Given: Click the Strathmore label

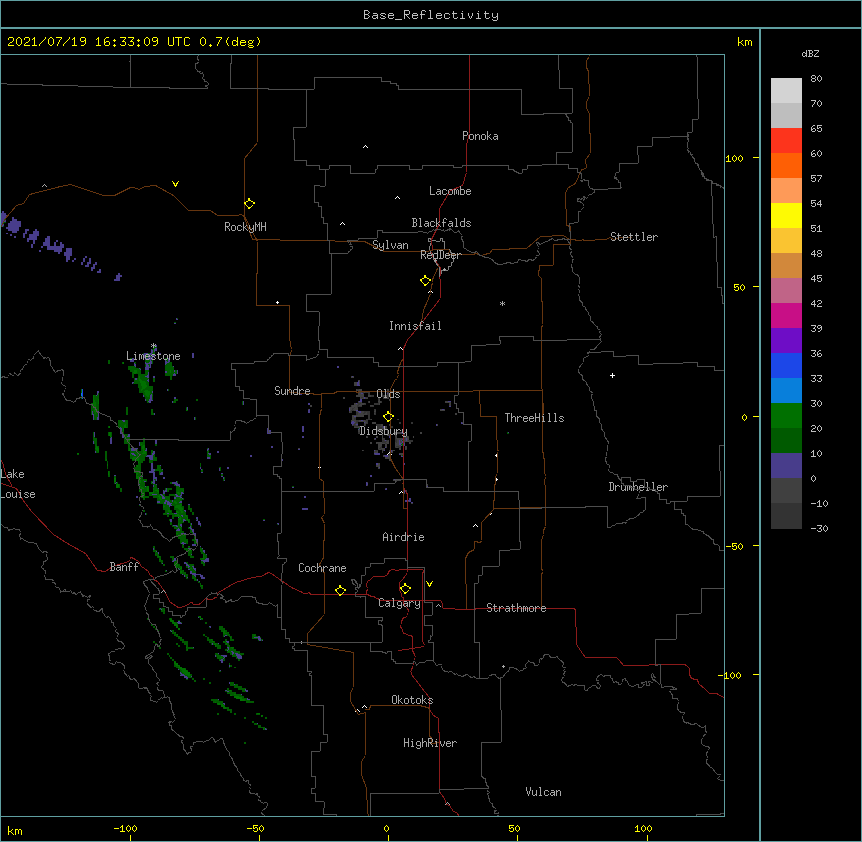Looking at the screenshot, I should [516, 608].
